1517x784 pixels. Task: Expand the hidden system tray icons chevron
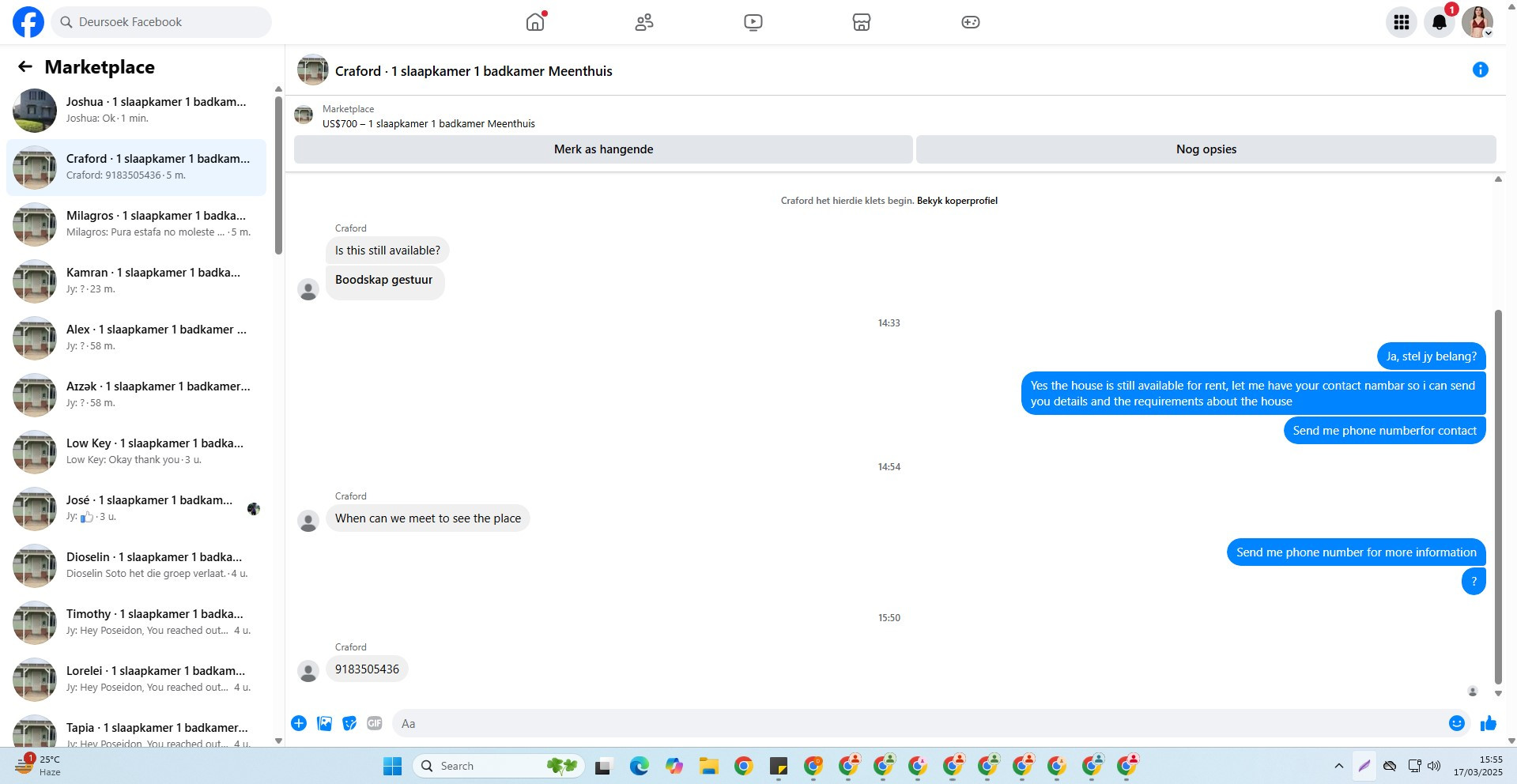[x=1338, y=766]
